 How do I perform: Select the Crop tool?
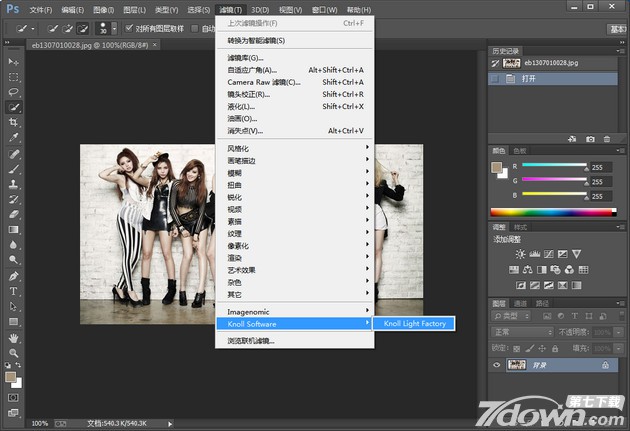(x=14, y=122)
